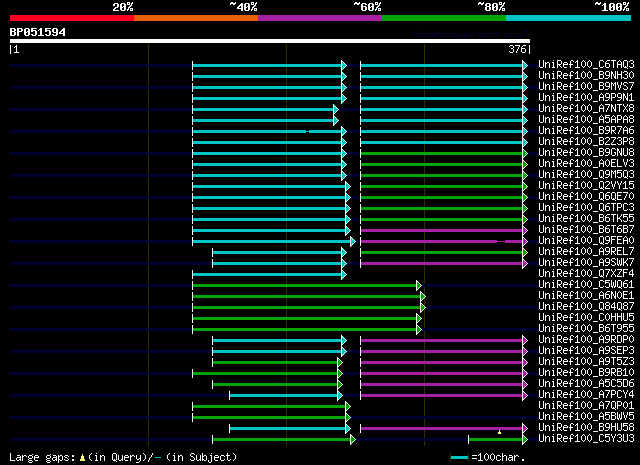The width and height of the screenshot is (640, 465).
Task: Click the white query sequence bar
Action: point(270,41)
